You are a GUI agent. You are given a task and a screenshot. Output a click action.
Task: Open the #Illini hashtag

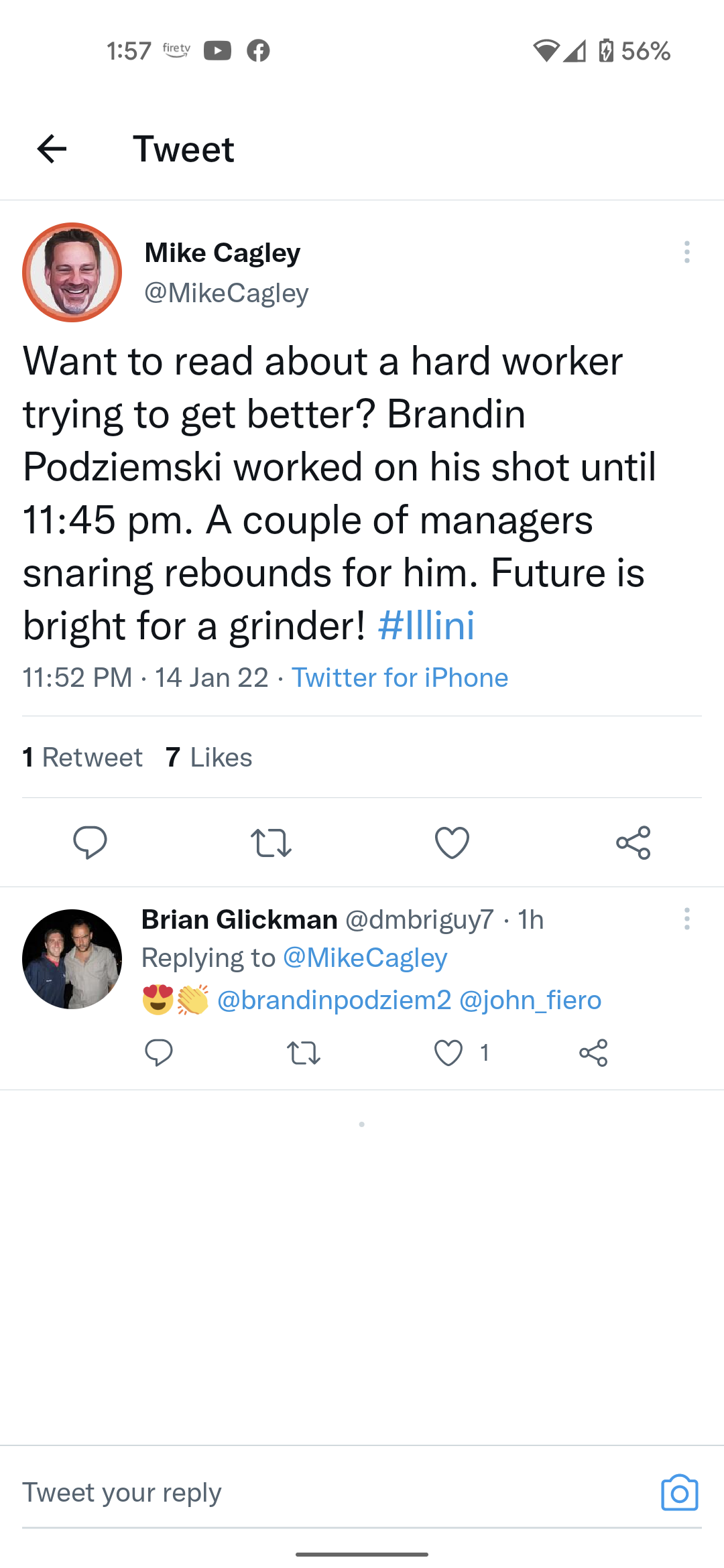pos(426,626)
